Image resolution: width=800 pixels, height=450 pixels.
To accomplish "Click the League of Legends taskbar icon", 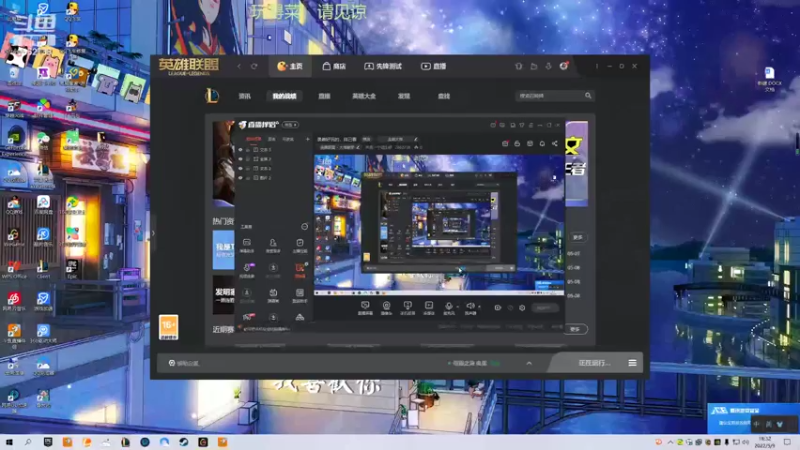I will click(x=126, y=442).
